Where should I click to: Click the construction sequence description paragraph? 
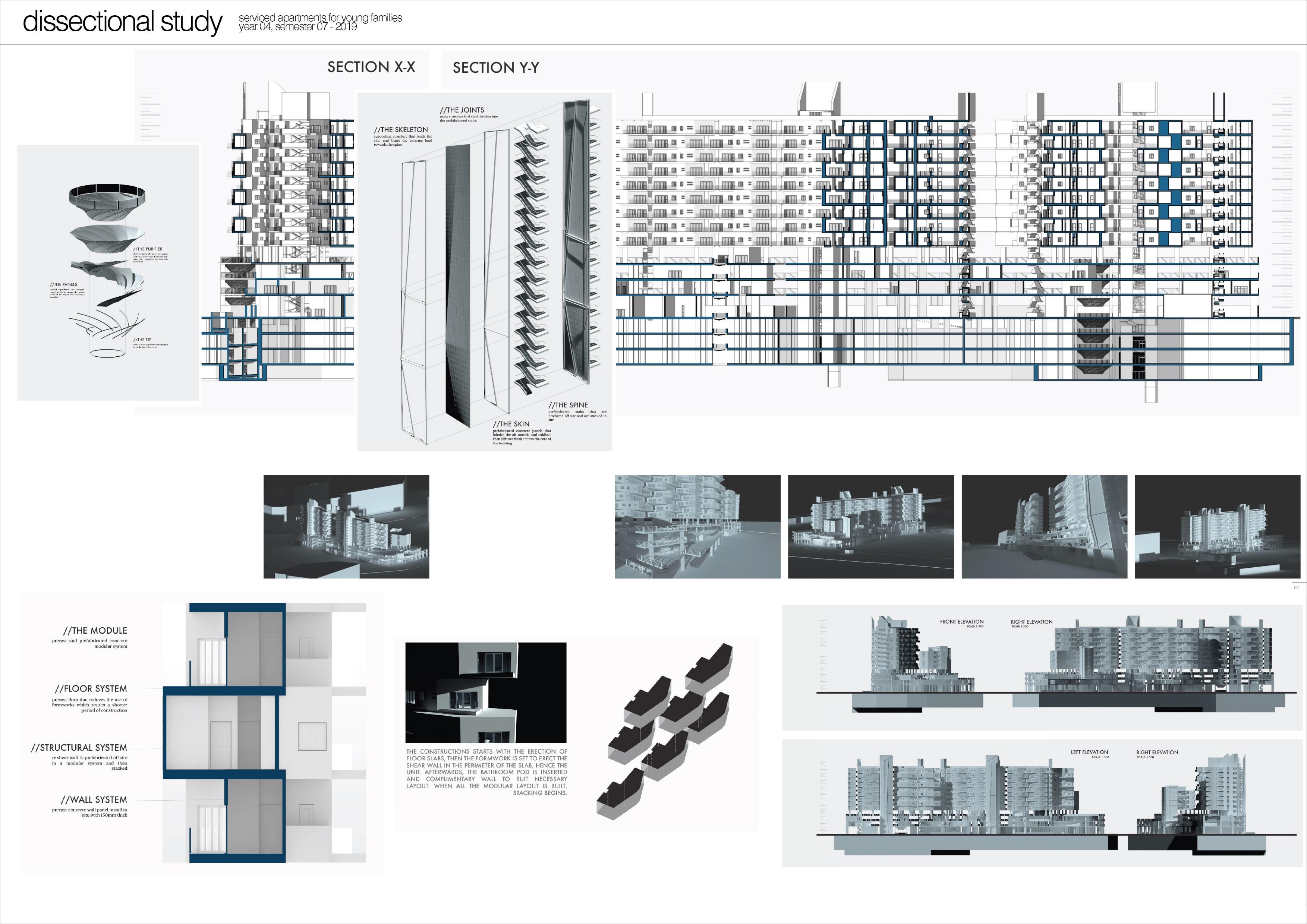487,772
